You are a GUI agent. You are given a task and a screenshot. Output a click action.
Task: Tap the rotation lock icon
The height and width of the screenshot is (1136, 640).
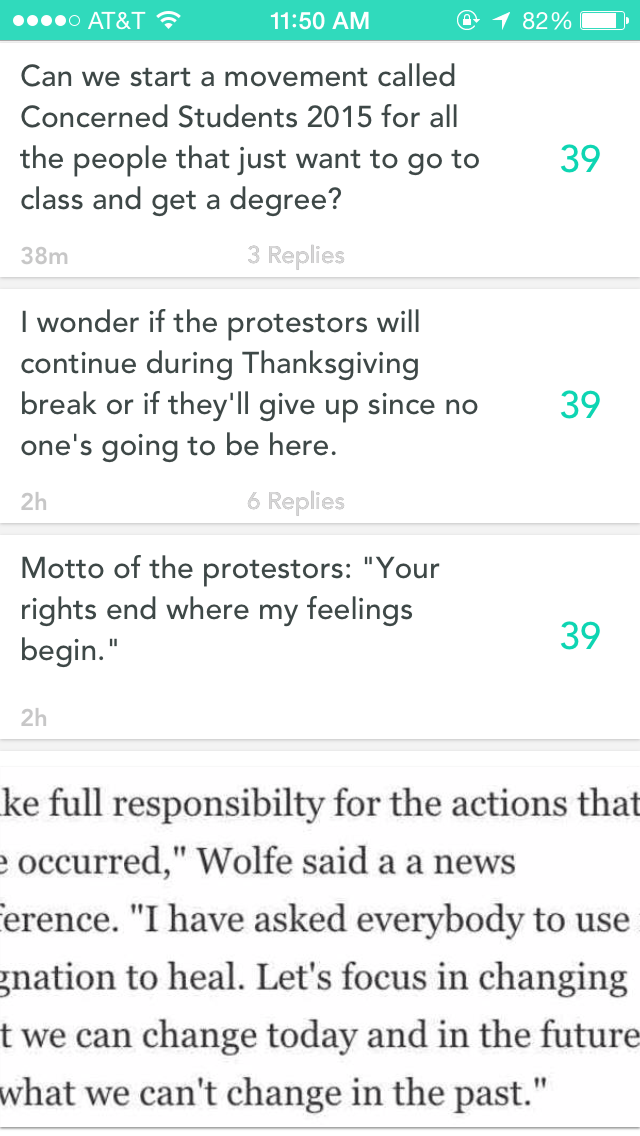click(x=466, y=20)
